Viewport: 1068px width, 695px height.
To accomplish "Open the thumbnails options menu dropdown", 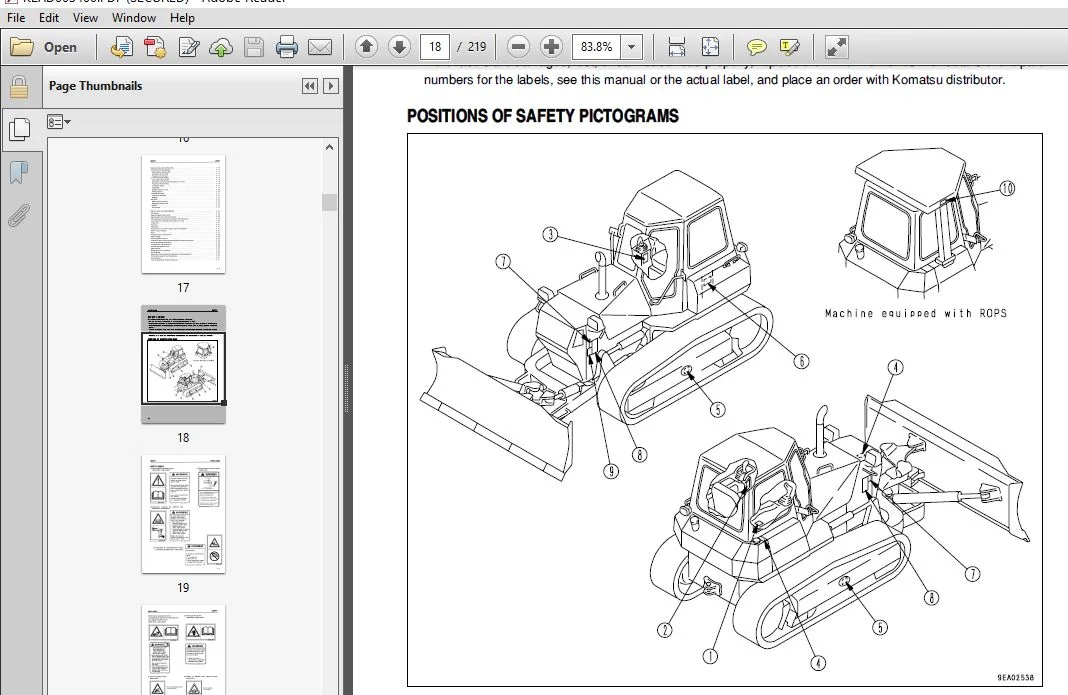I will click(x=59, y=122).
